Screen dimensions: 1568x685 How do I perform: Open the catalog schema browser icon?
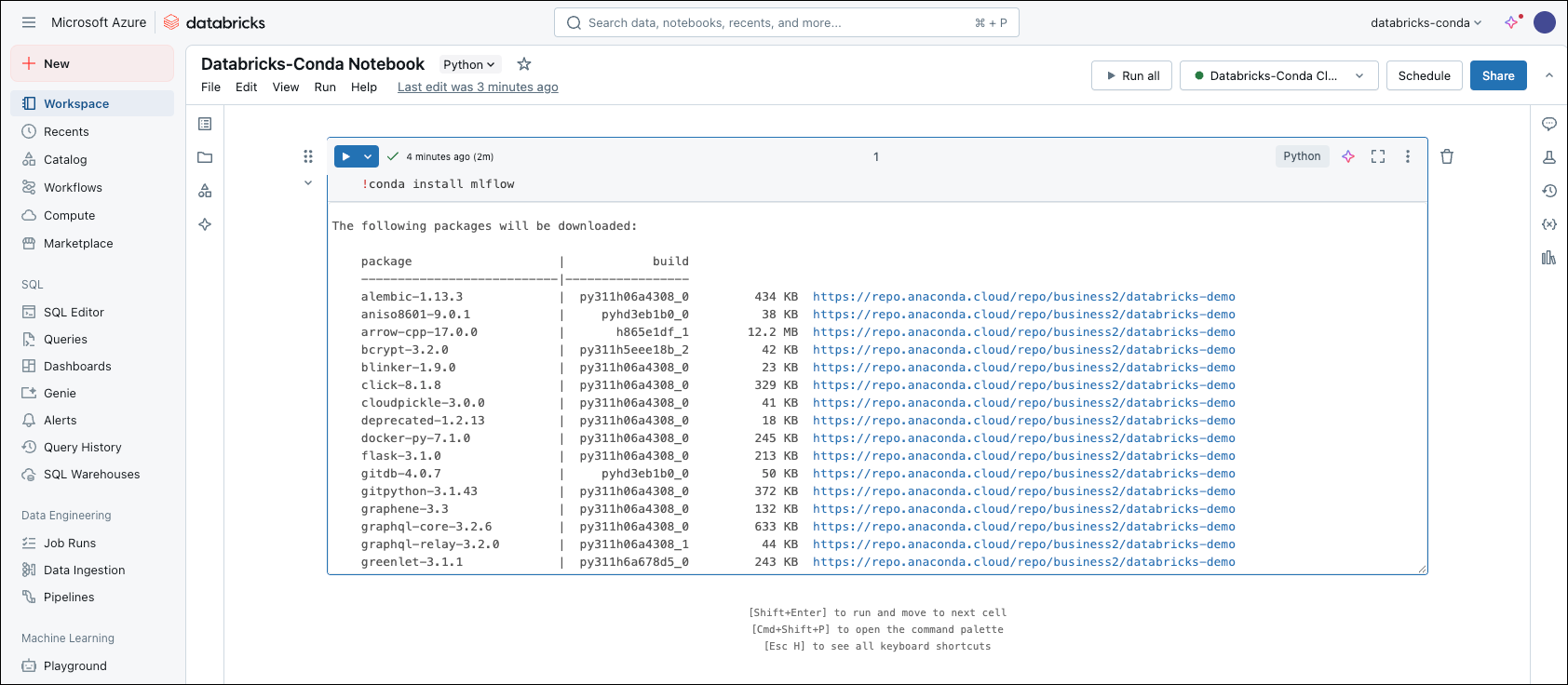click(x=205, y=191)
